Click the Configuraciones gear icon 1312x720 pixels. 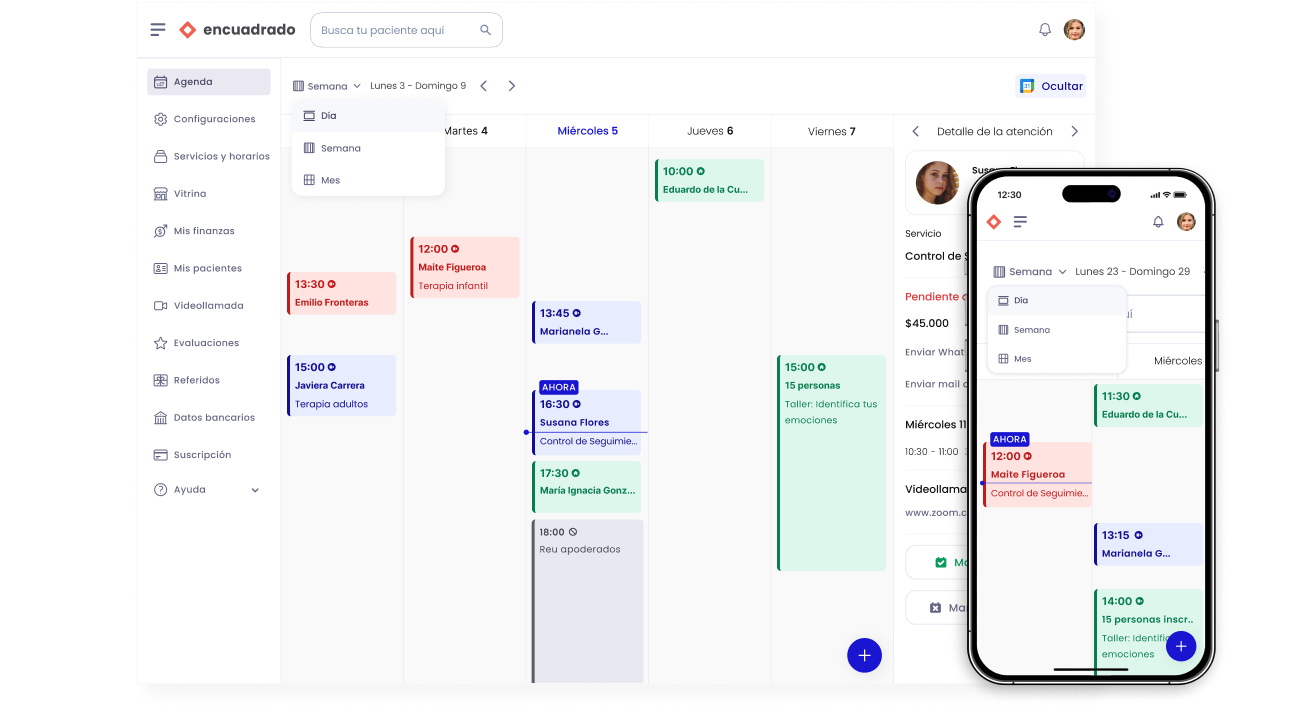click(160, 119)
